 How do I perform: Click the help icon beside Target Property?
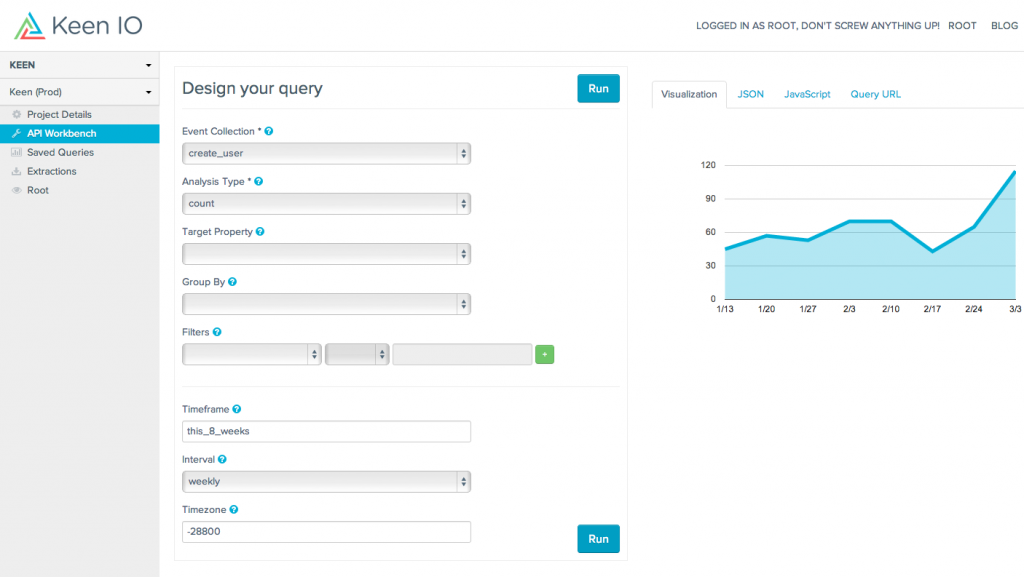pyautogui.click(x=260, y=232)
